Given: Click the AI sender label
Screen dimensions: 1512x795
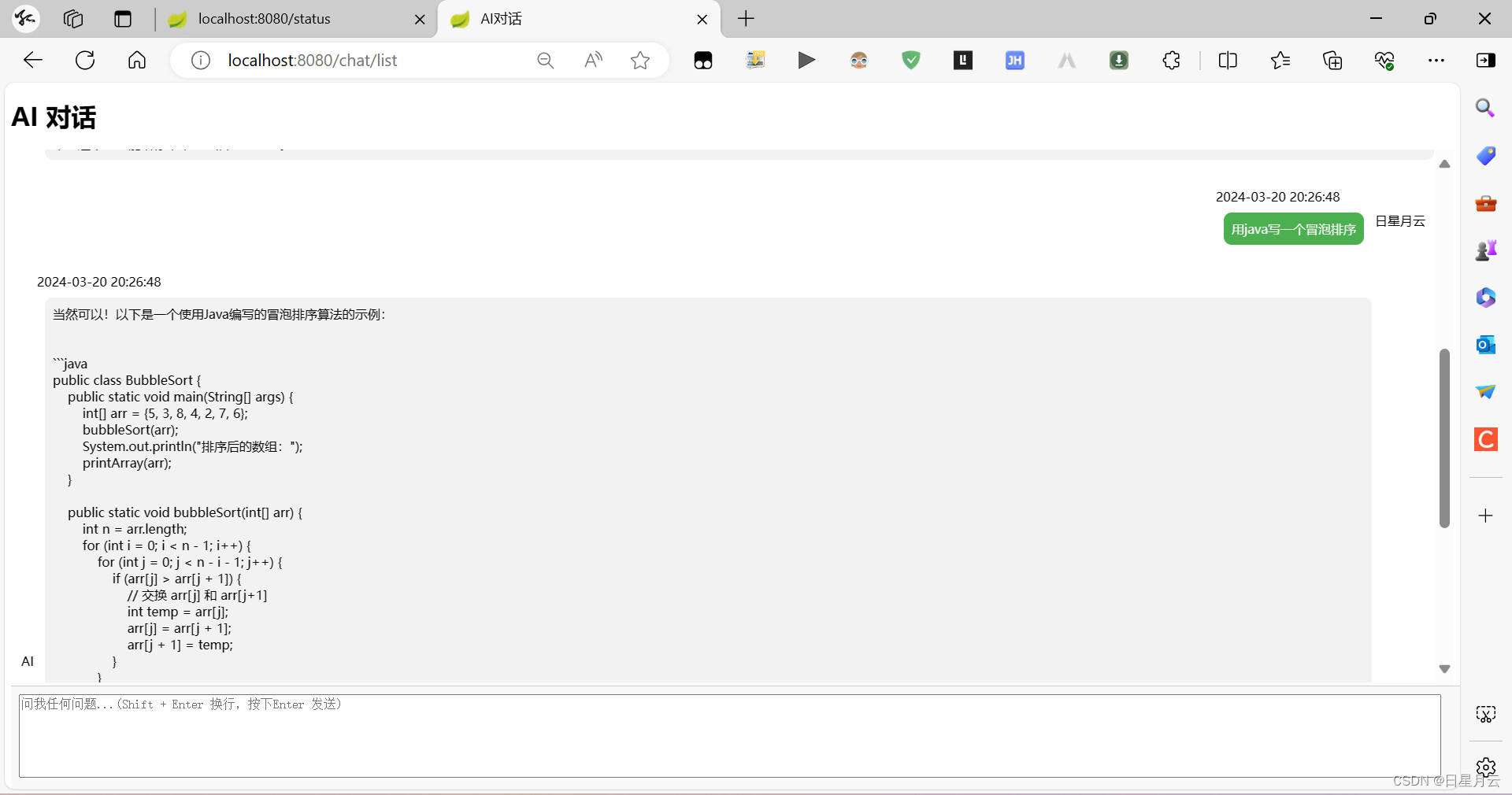Looking at the screenshot, I should (x=28, y=661).
